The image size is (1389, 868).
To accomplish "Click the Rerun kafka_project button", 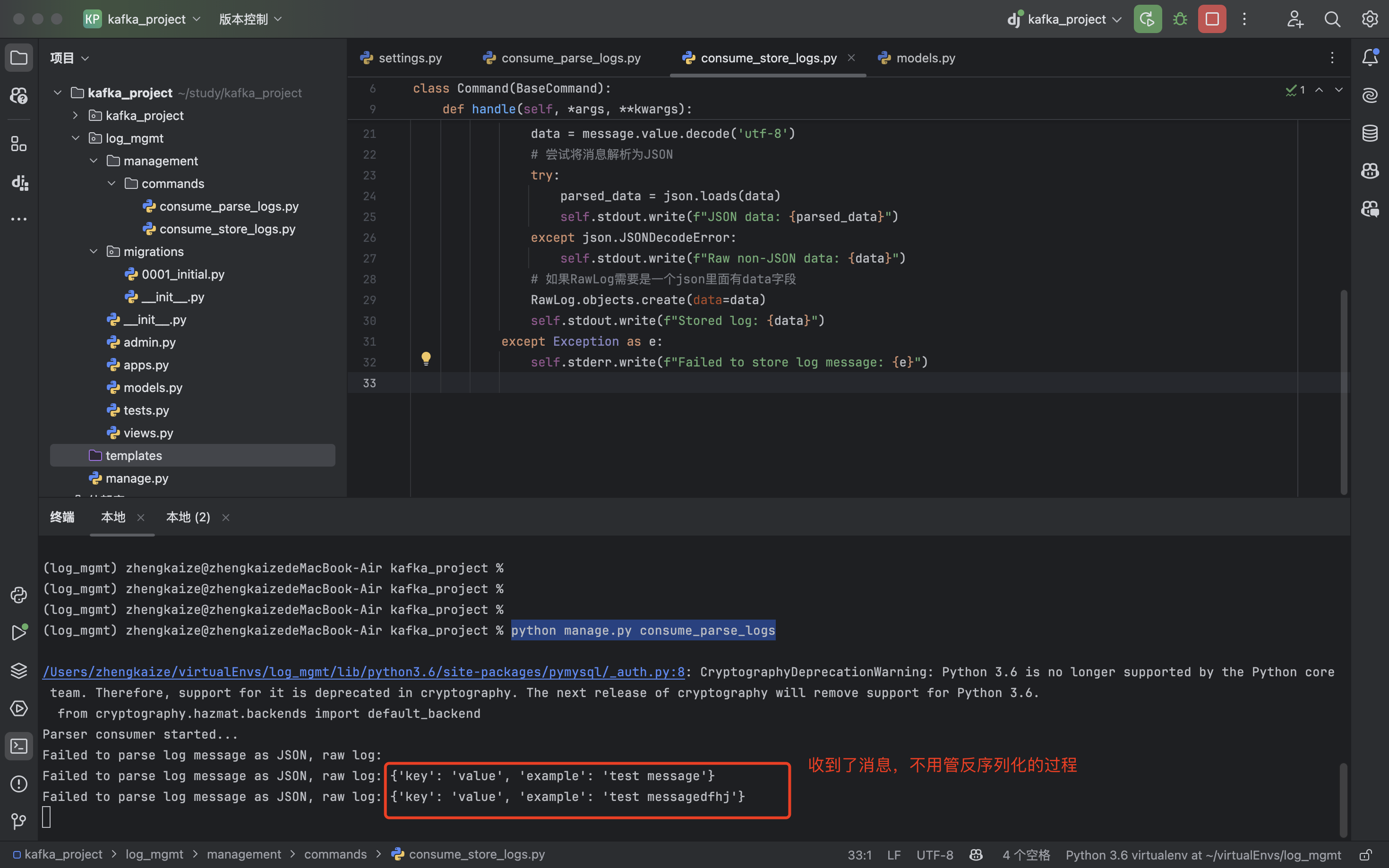I will pyautogui.click(x=1147, y=19).
